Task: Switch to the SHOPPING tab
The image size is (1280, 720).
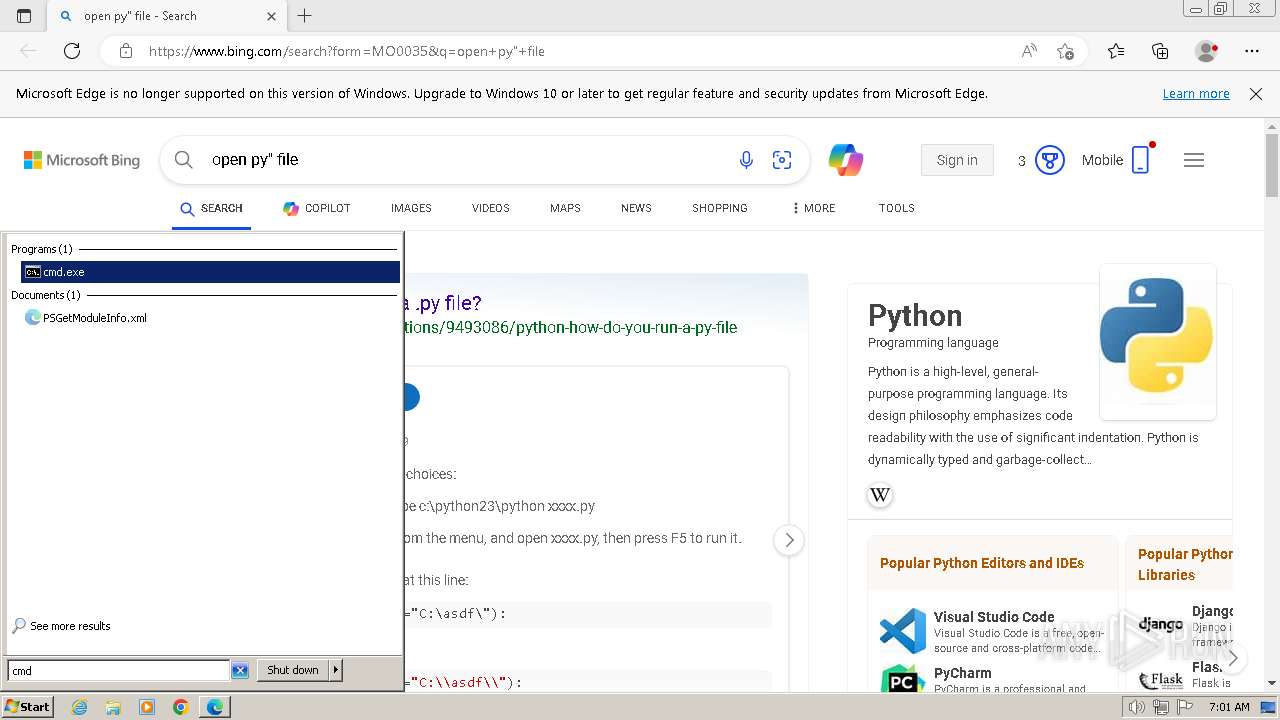Action: pos(720,208)
